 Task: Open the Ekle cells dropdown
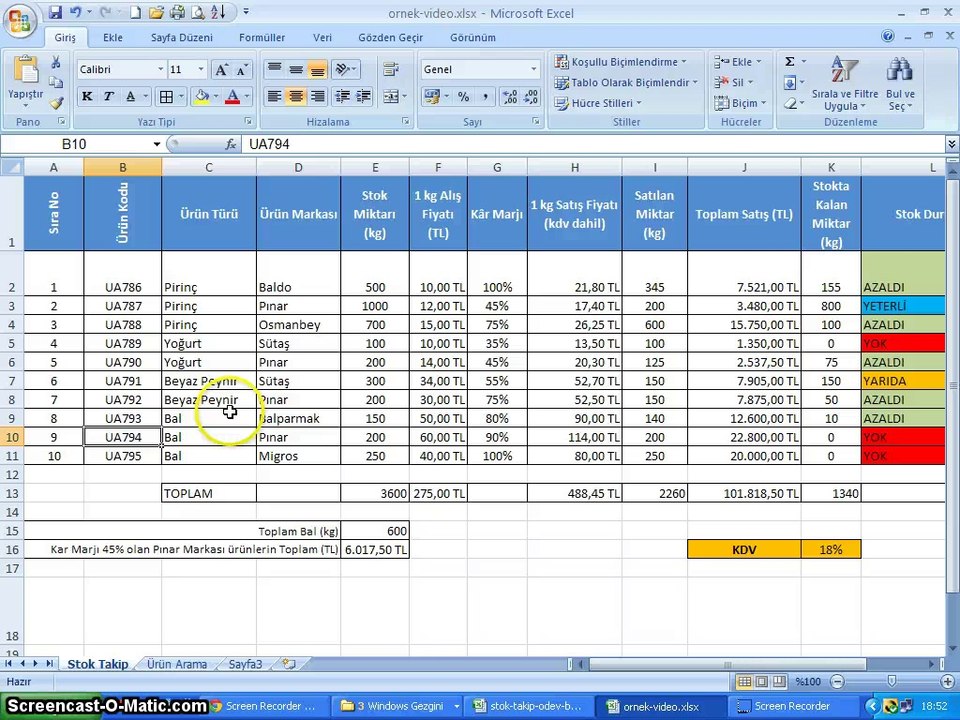738,62
